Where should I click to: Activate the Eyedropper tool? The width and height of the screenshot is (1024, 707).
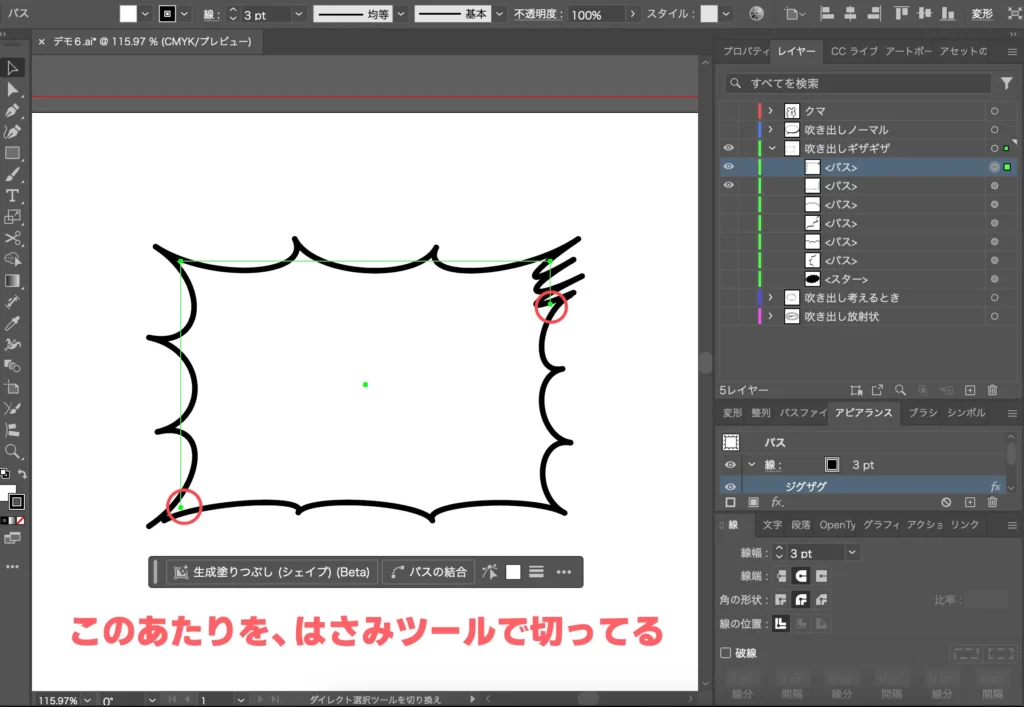click(13, 323)
